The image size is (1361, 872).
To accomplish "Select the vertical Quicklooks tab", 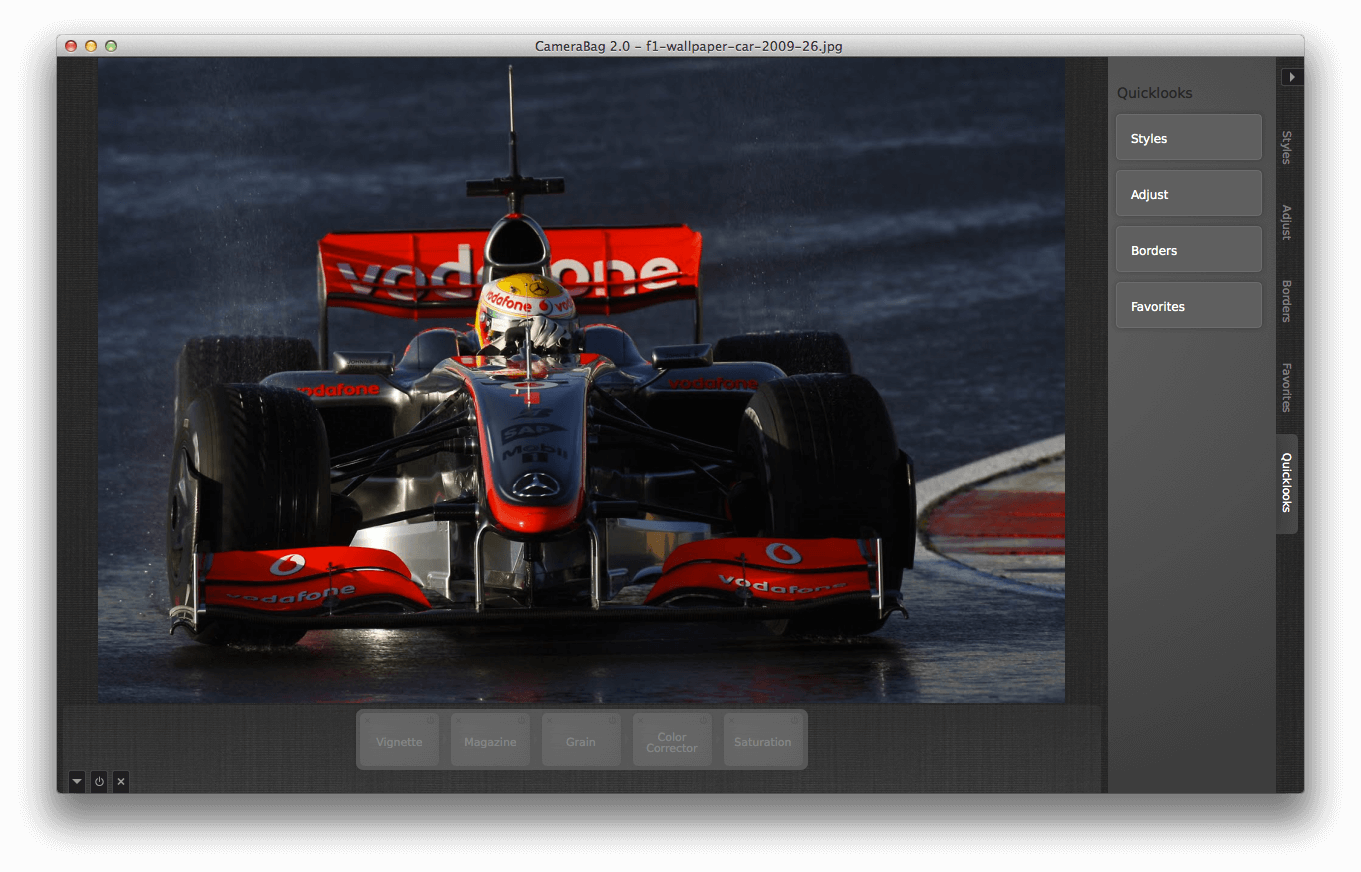I will [1287, 483].
